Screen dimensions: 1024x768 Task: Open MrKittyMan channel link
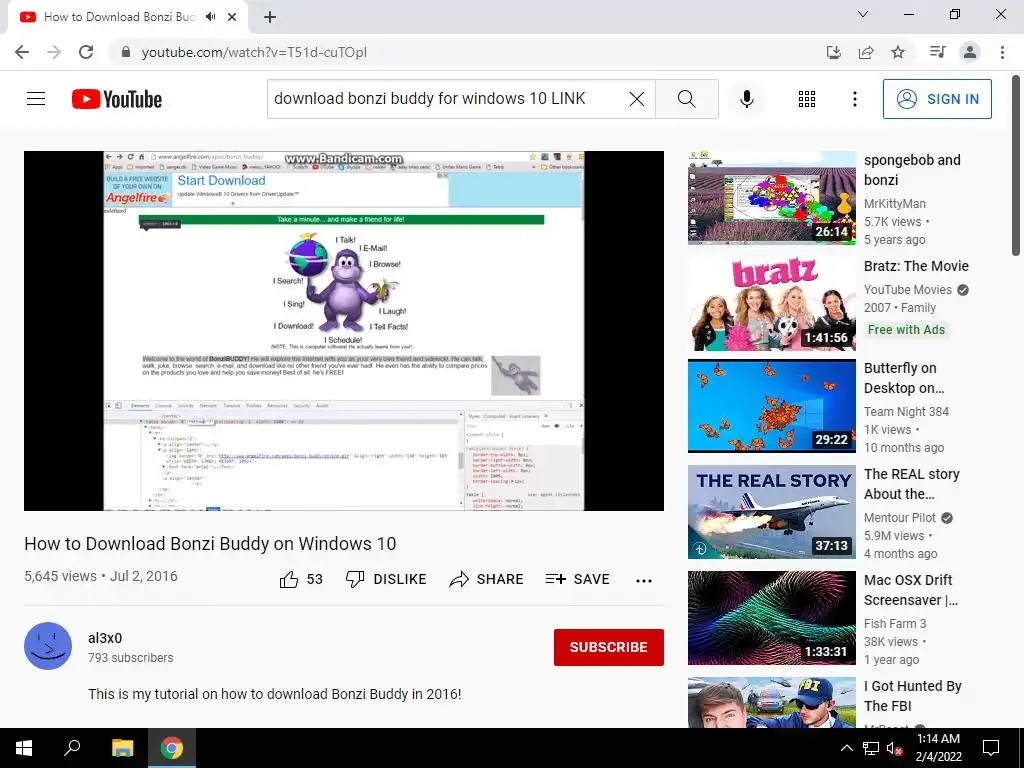pyautogui.click(x=895, y=204)
